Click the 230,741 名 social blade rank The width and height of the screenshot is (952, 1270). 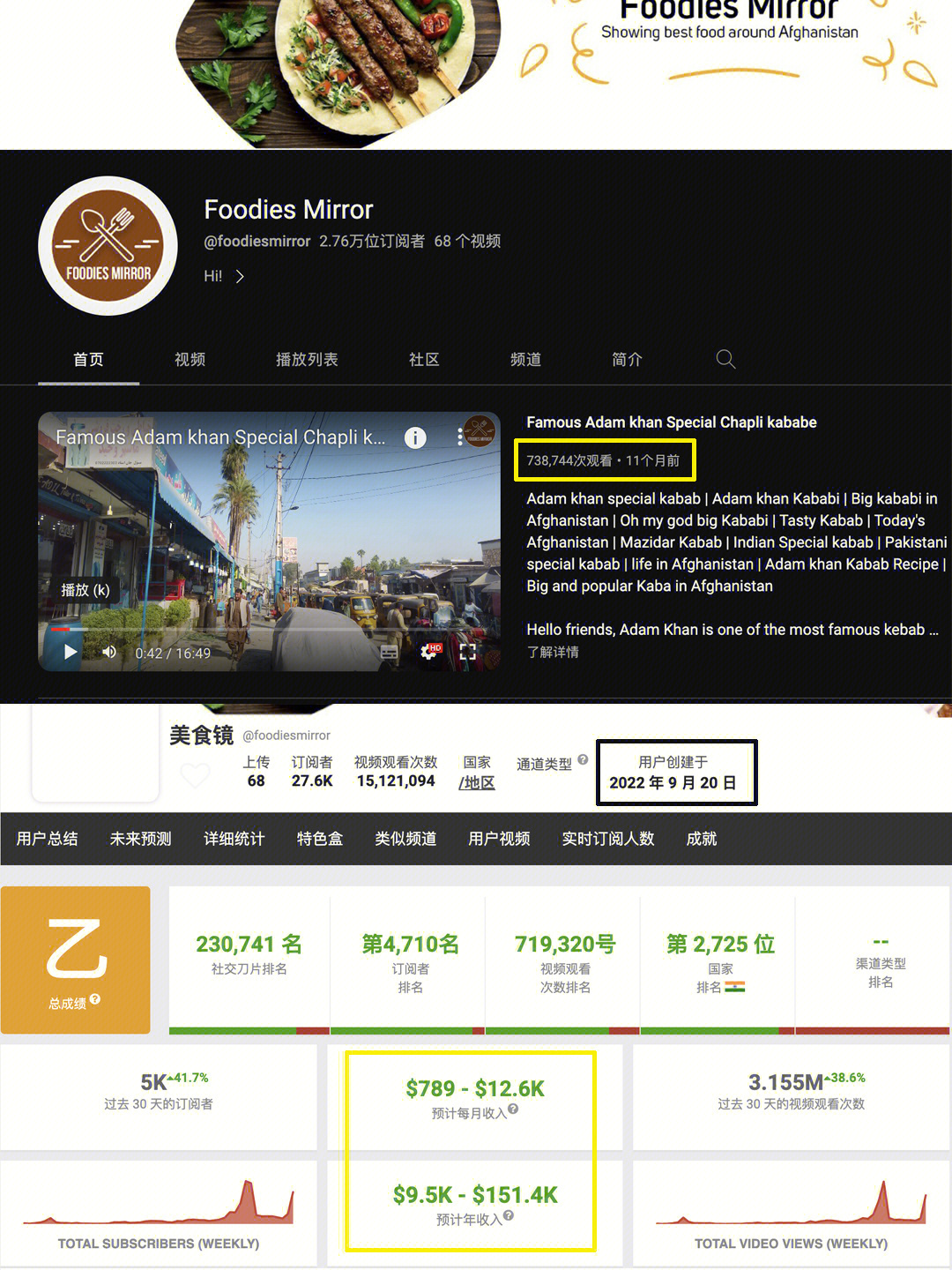point(249,945)
